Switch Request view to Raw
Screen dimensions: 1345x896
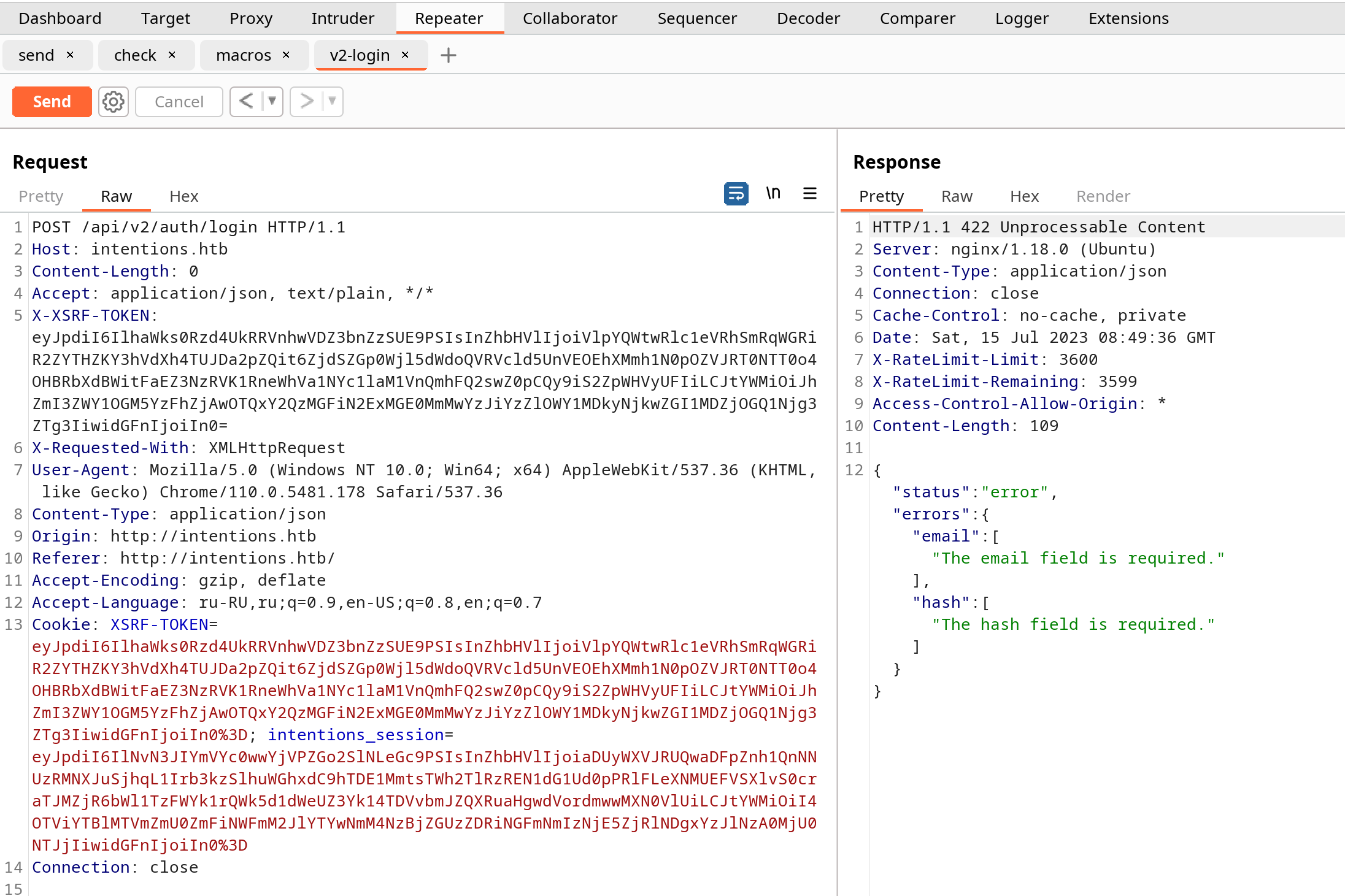point(117,196)
